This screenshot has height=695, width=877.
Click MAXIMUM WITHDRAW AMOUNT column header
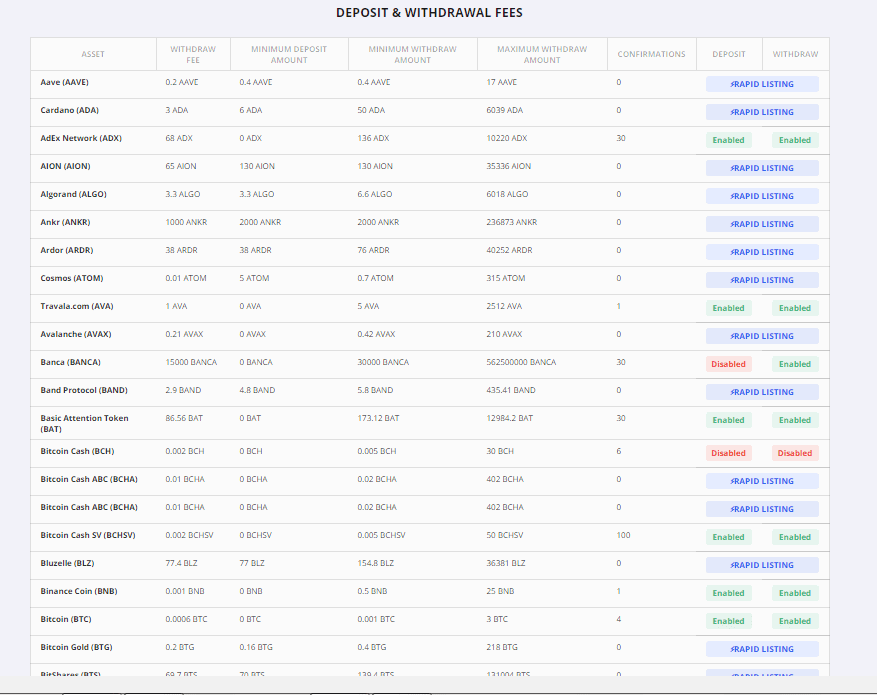[542, 54]
